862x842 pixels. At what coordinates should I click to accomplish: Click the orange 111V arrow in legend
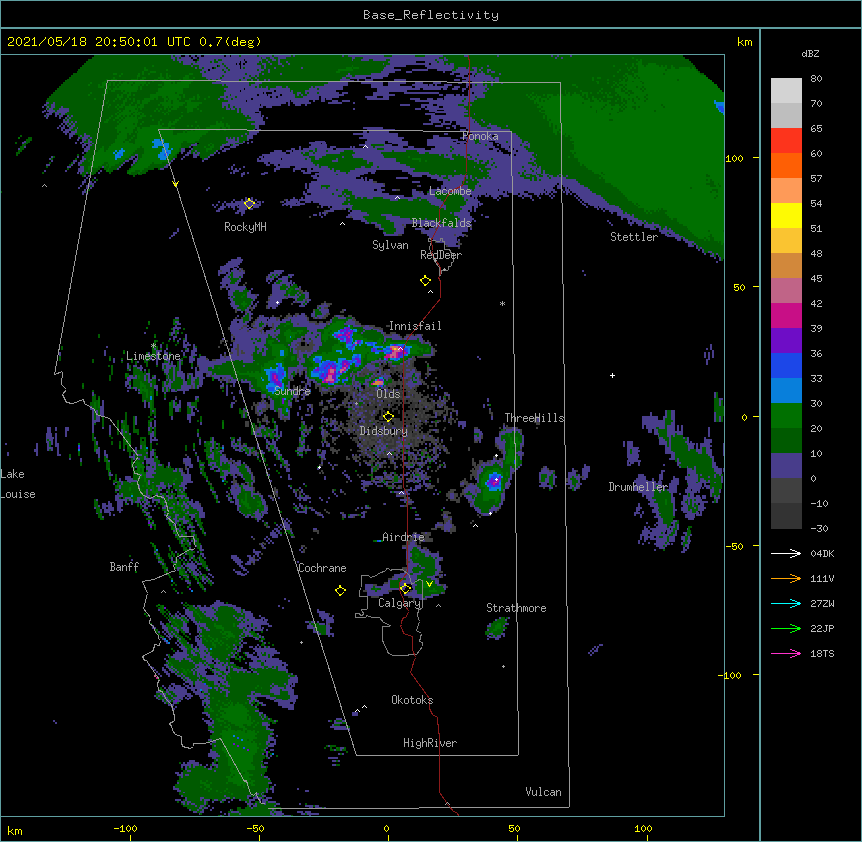point(786,578)
